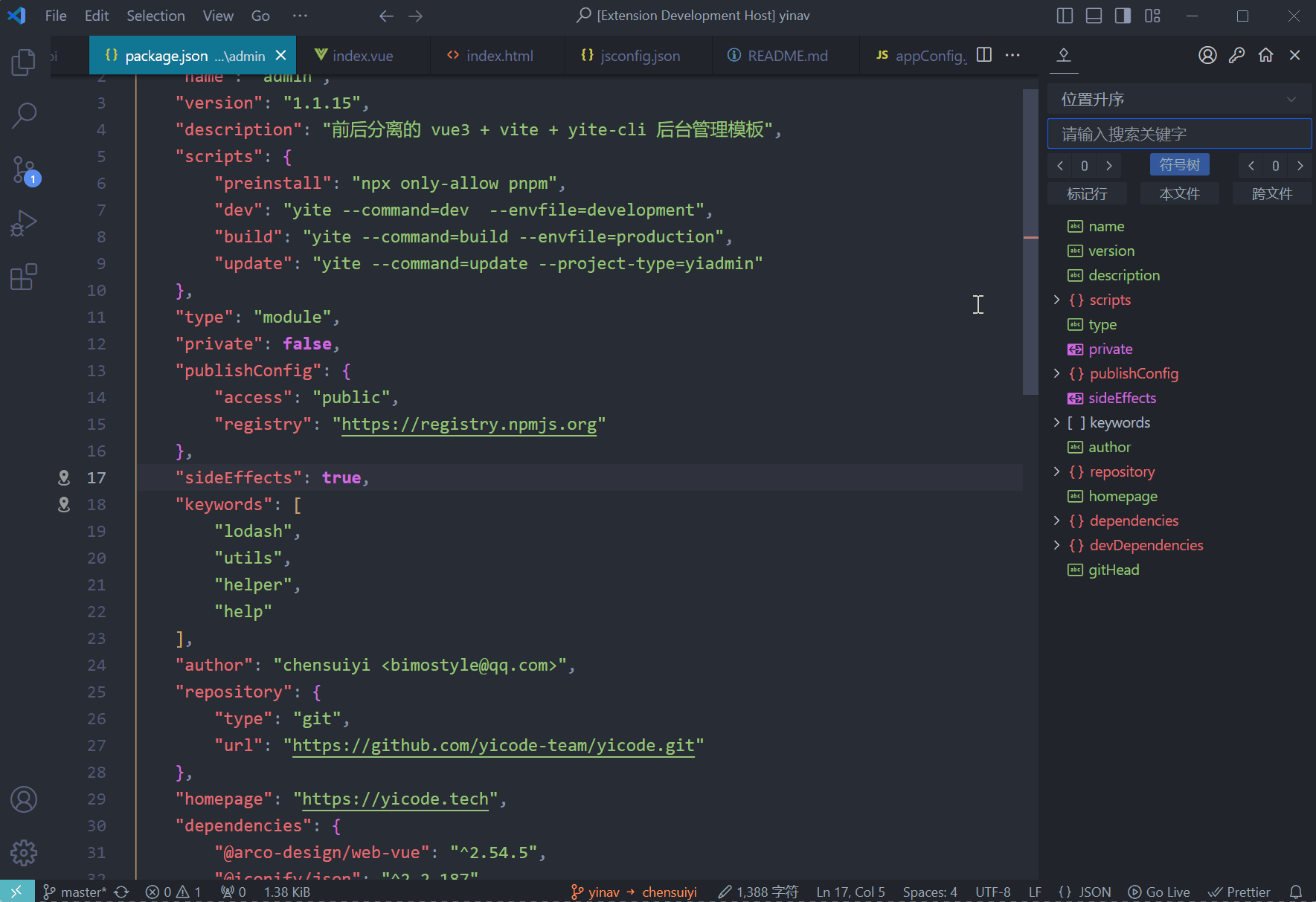Viewport: 1316px width, 902px height.
Task: Toggle the bottom panel layout icon
Action: tap(1094, 16)
